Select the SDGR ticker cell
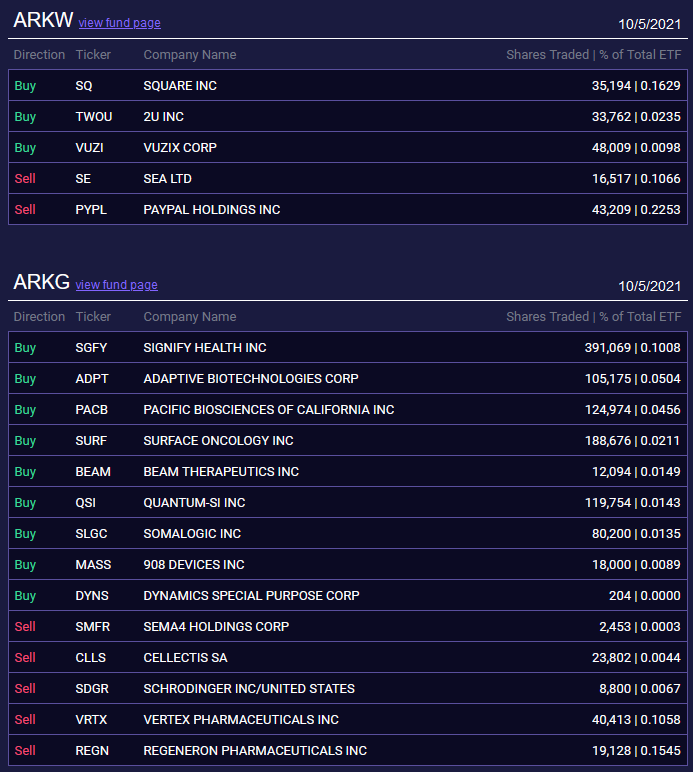 (x=92, y=689)
